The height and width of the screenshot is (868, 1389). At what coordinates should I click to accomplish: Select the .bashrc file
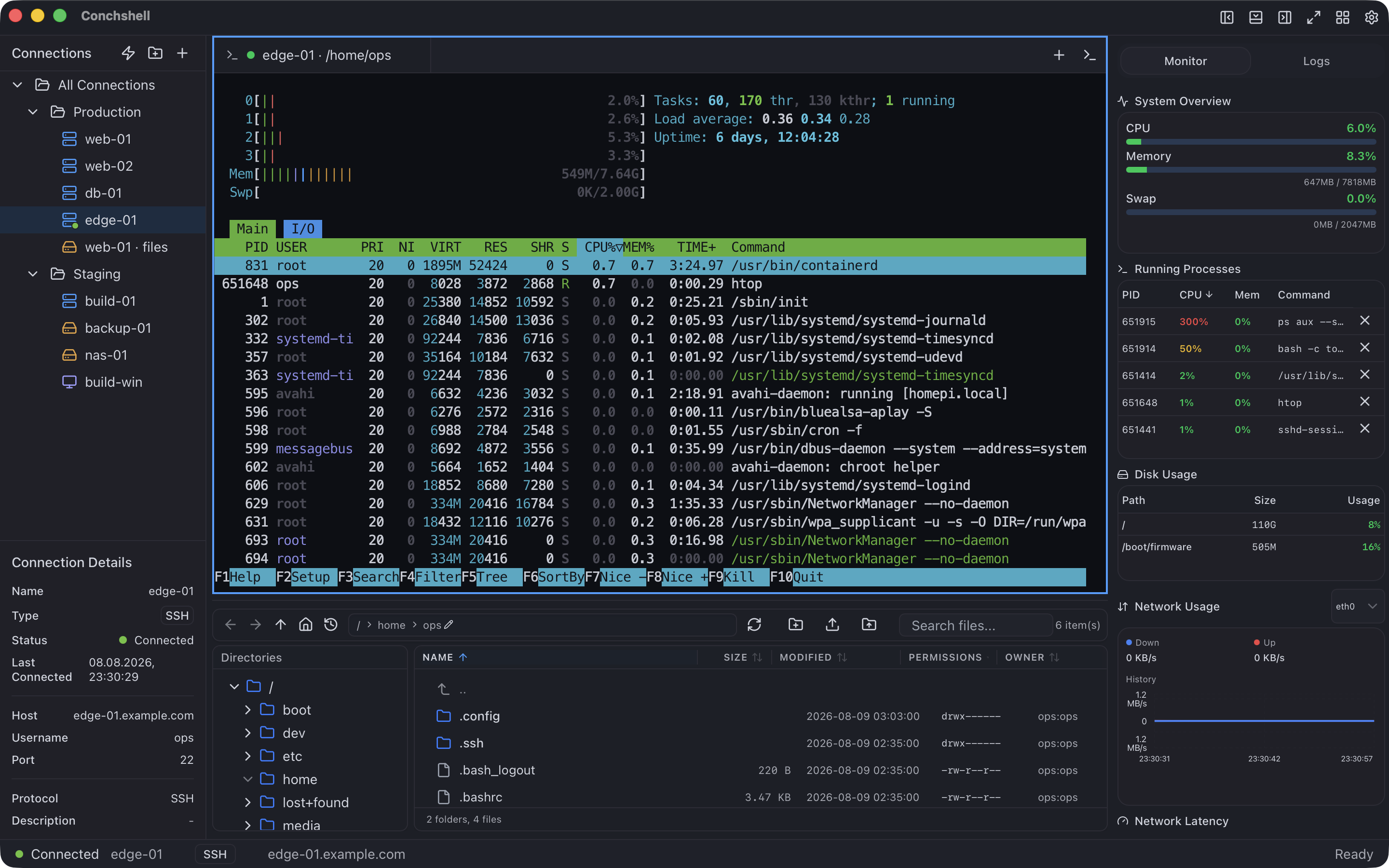760,797
